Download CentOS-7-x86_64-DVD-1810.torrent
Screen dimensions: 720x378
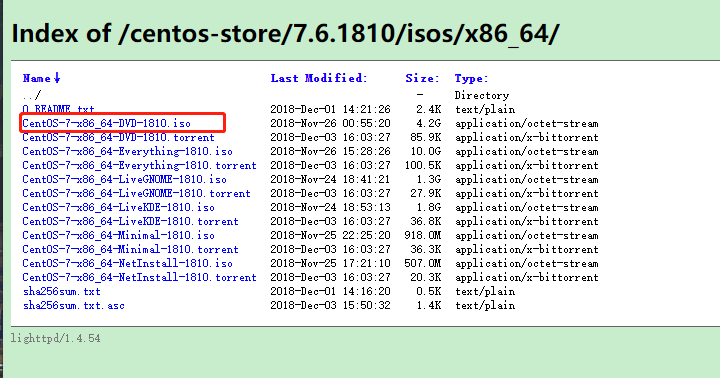[x=118, y=137]
